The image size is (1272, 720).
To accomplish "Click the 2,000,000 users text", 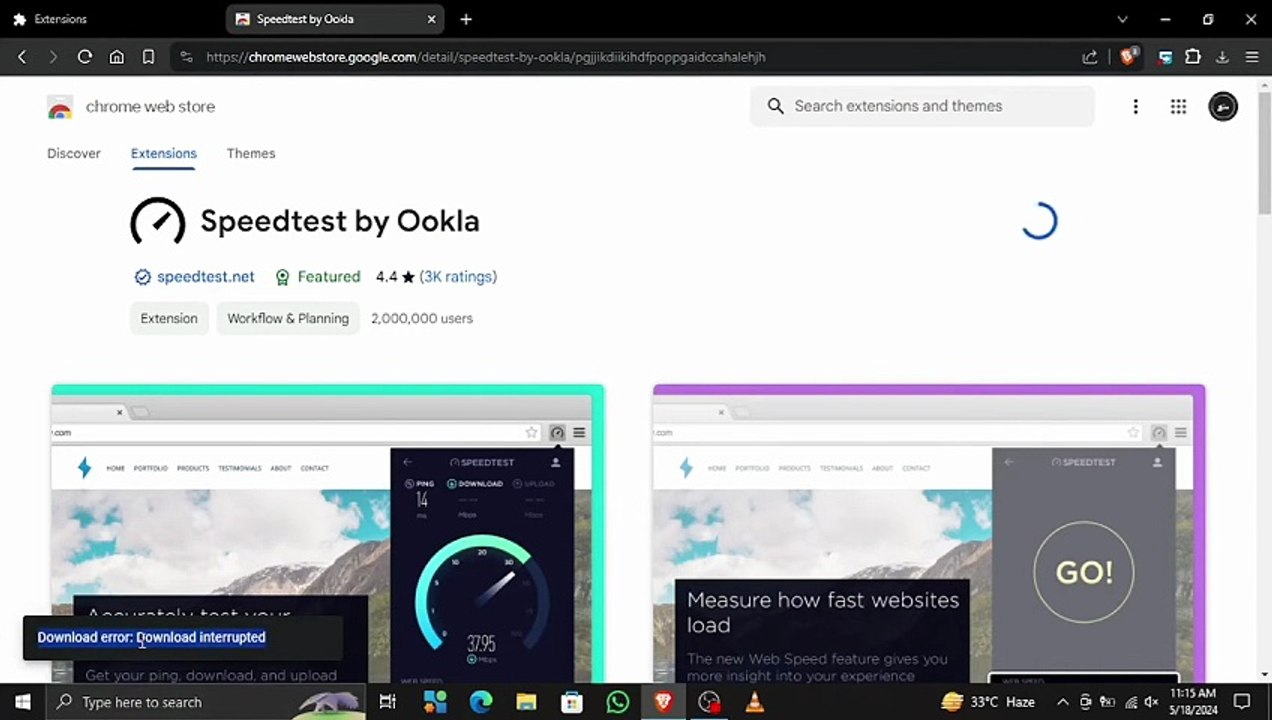I will (422, 318).
